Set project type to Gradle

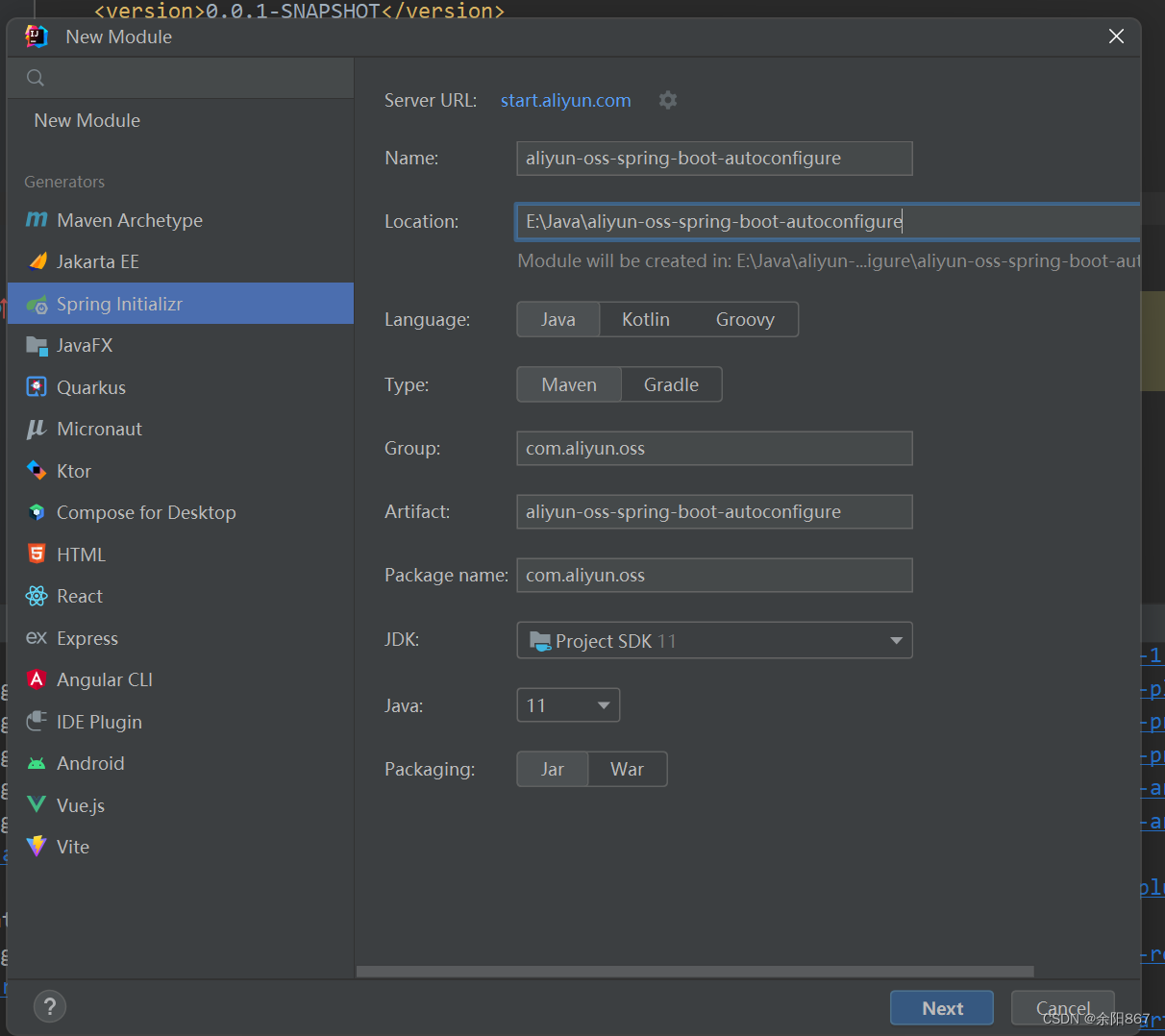pyautogui.click(x=671, y=384)
